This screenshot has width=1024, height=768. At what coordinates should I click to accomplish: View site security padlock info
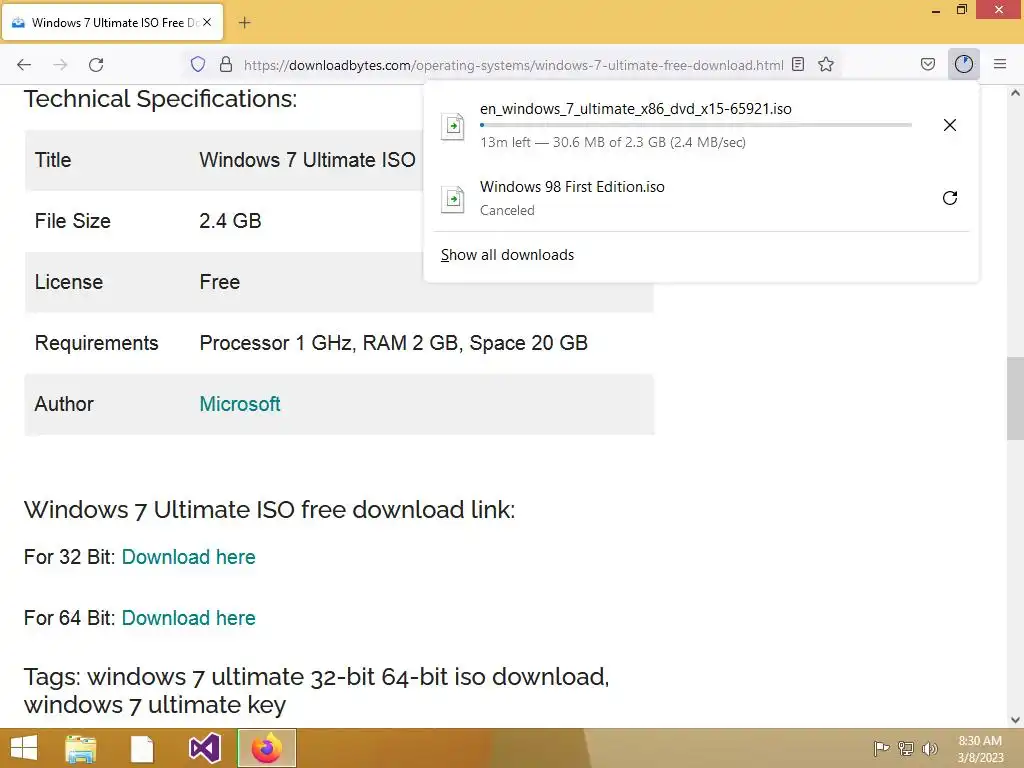226,64
